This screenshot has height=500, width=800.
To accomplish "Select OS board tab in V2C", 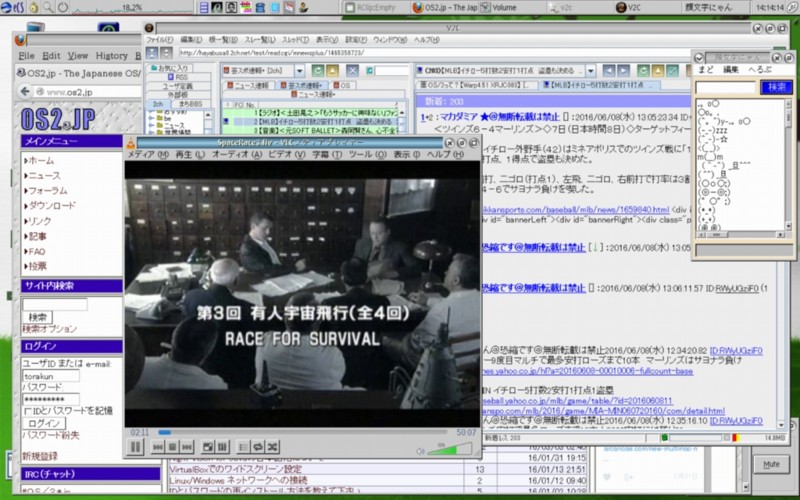I will pos(342,85).
